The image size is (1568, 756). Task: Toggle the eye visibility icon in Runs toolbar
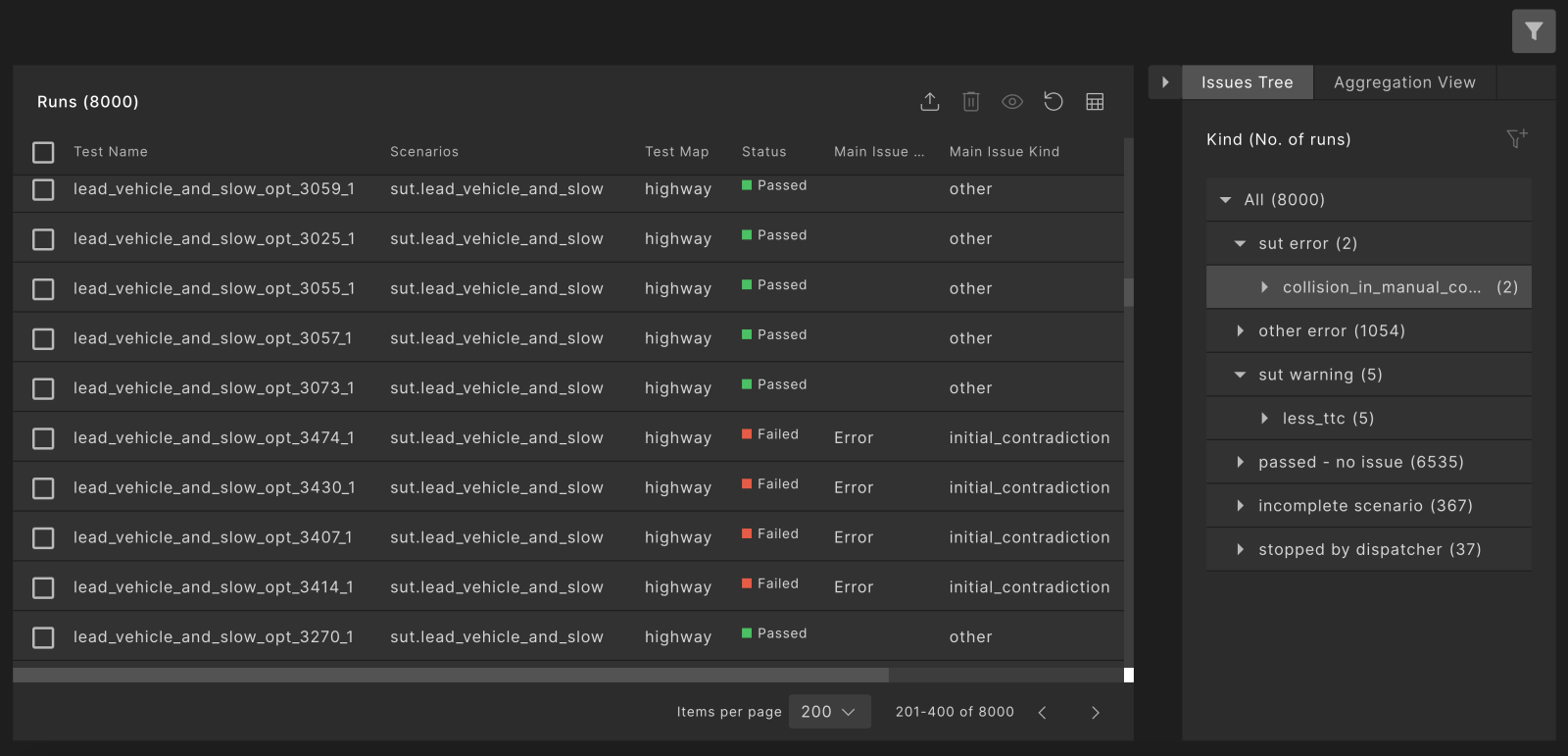[x=1012, y=102]
